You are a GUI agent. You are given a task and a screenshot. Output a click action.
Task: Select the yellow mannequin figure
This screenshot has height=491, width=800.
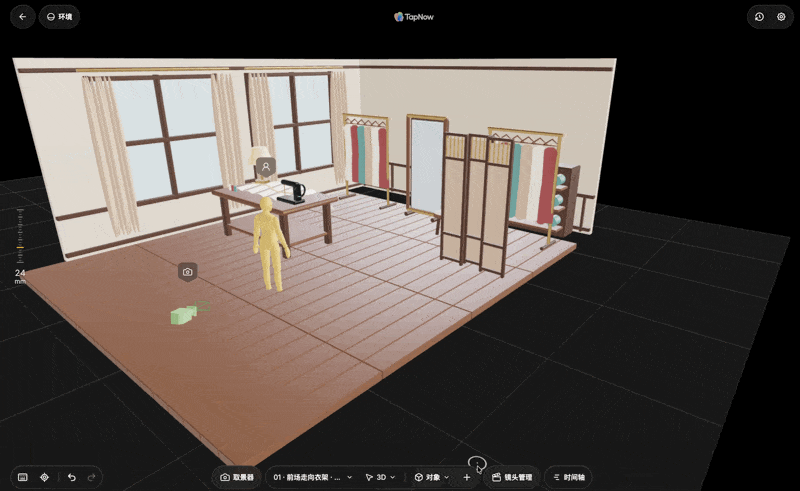point(270,244)
